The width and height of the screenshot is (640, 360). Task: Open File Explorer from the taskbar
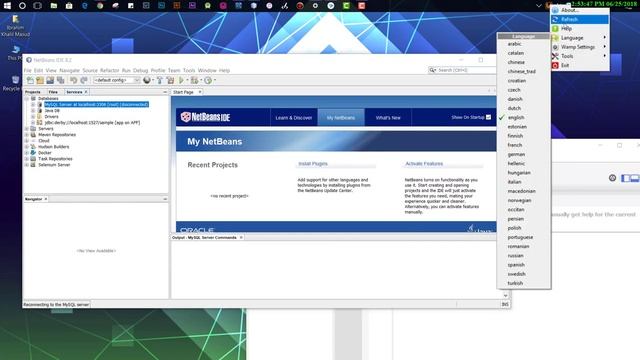click(53, 6)
